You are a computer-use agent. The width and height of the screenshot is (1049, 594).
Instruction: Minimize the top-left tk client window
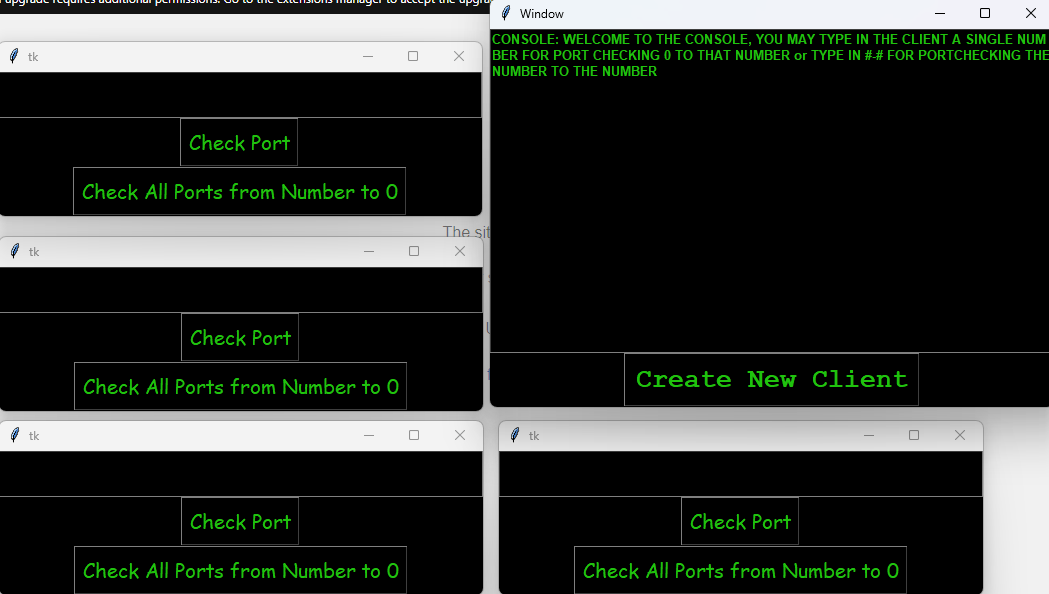368,56
